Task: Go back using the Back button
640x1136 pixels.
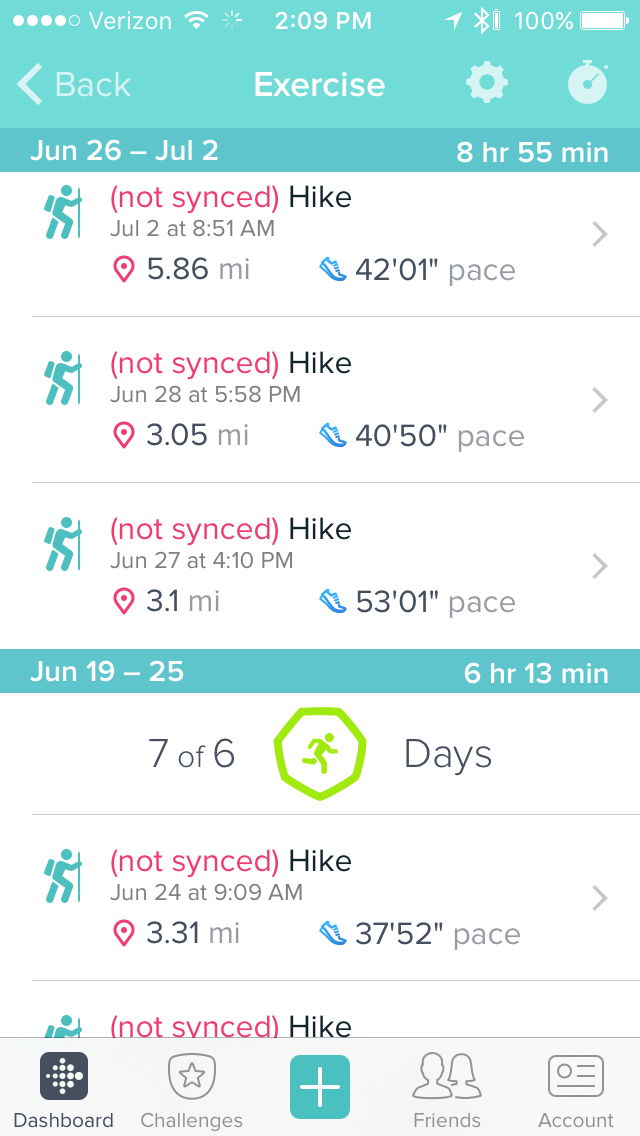Action: click(x=75, y=84)
